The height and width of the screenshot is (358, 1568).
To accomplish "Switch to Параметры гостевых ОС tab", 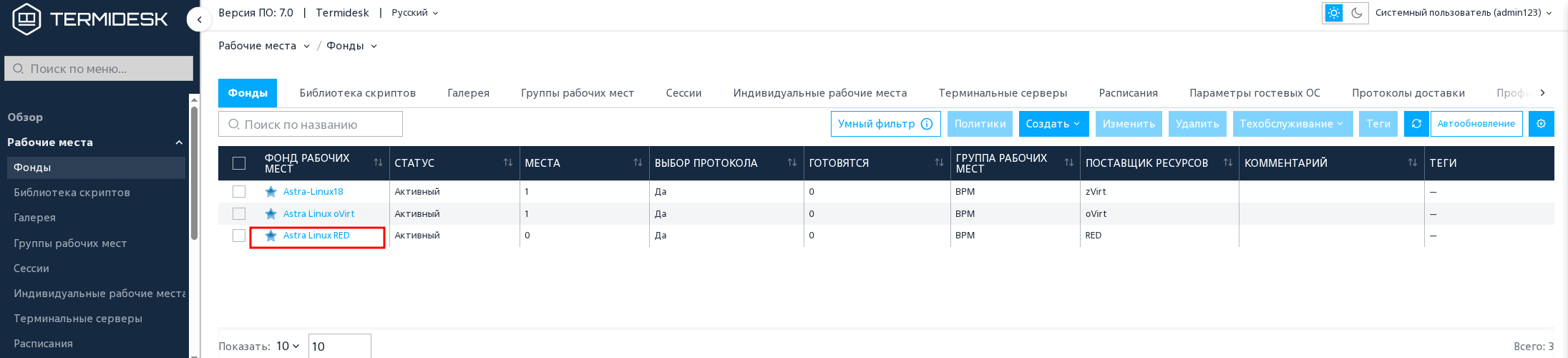I will pyautogui.click(x=1255, y=93).
